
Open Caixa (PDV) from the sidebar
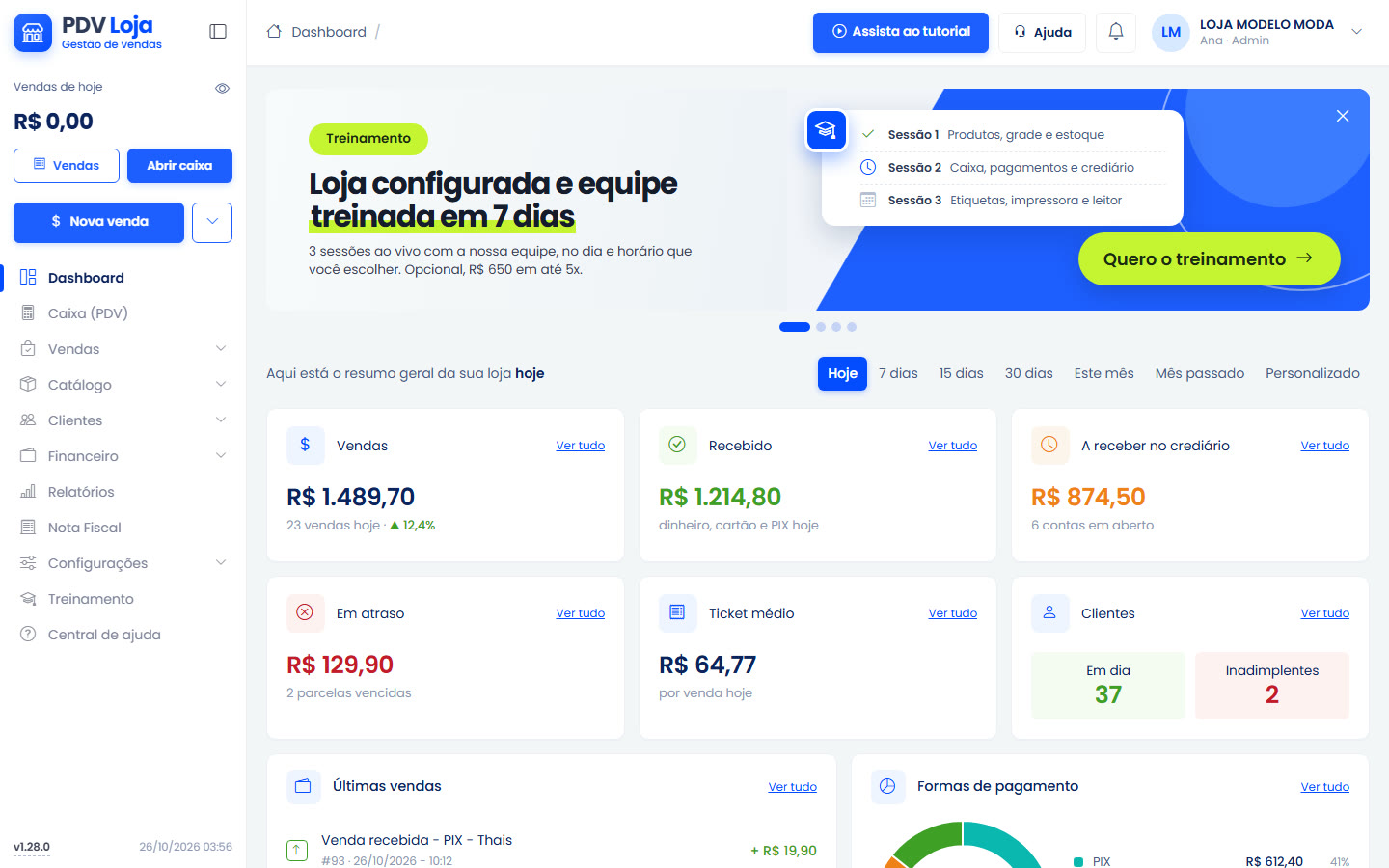point(123,313)
